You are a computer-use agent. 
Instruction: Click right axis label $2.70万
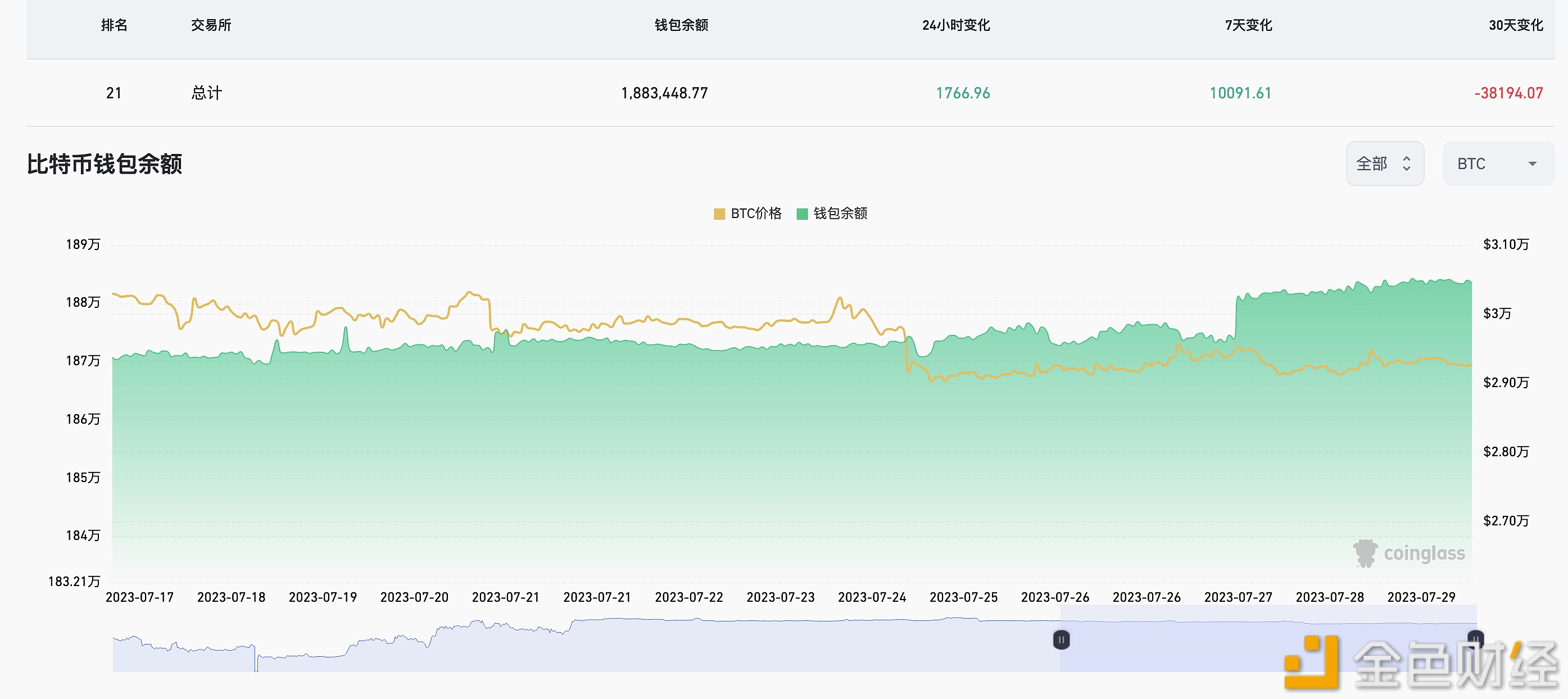coord(1506,521)
